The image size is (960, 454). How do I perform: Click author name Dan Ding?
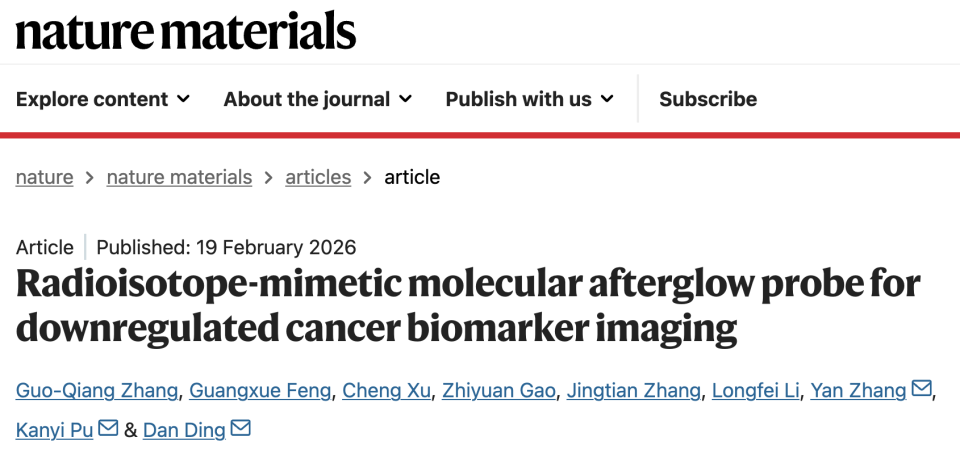pyautogui.click(x=184, y=430)
